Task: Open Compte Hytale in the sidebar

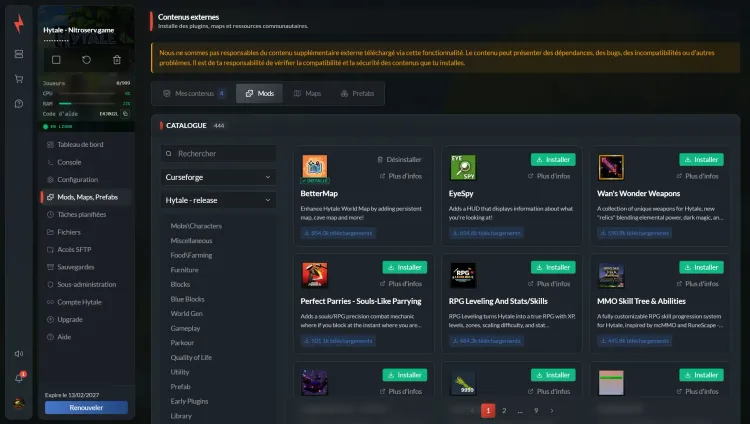Action: click(x=86, y=302)
